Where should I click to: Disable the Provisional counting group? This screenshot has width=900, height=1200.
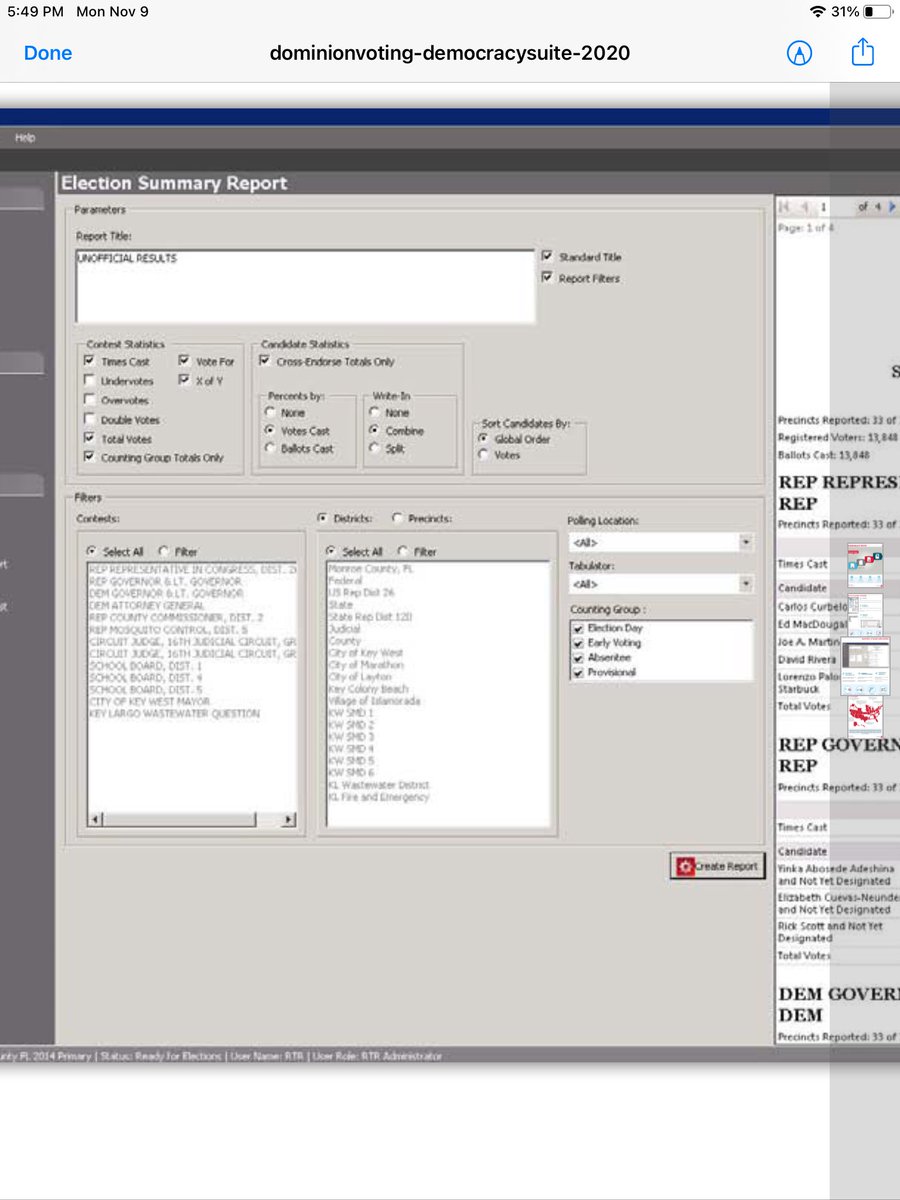pyautogui.click(x=578, y=674)
